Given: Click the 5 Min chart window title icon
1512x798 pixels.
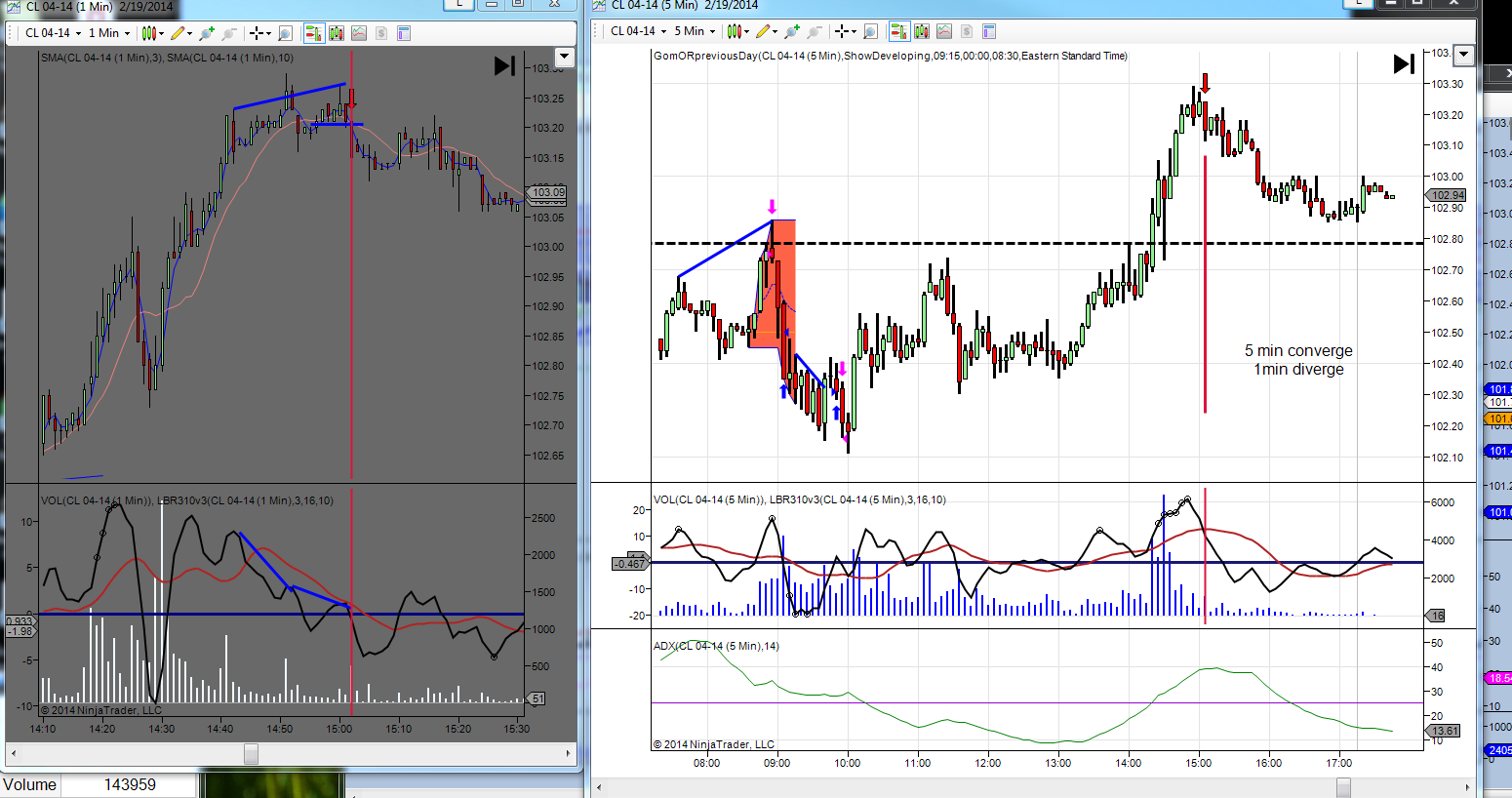Looking at the screenshot, I should [x=599, y=6].
